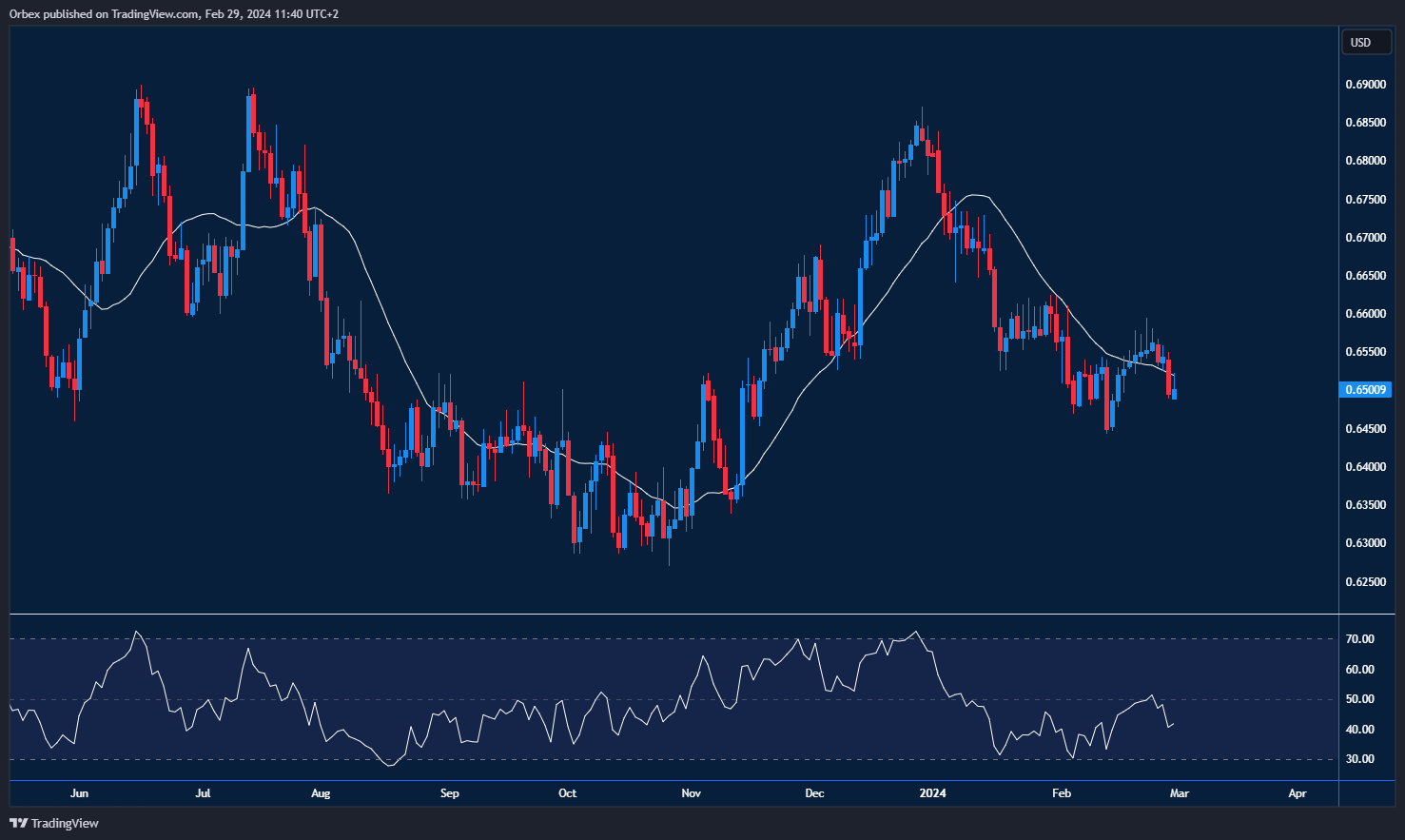
Task: Click the RSI 70.00 overbought level label
Action: click(x=1359, y=639)
